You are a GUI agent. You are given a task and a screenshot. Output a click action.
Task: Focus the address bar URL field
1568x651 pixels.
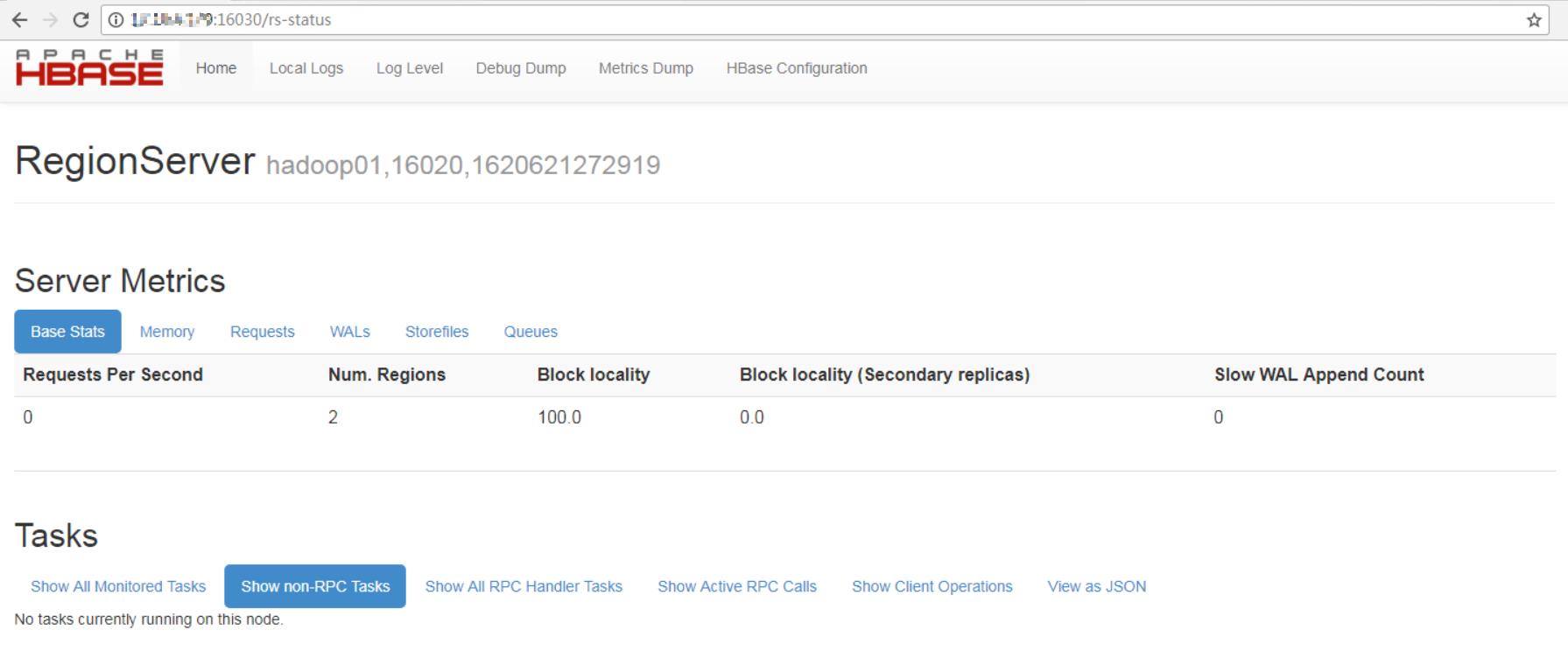point(823,20)
